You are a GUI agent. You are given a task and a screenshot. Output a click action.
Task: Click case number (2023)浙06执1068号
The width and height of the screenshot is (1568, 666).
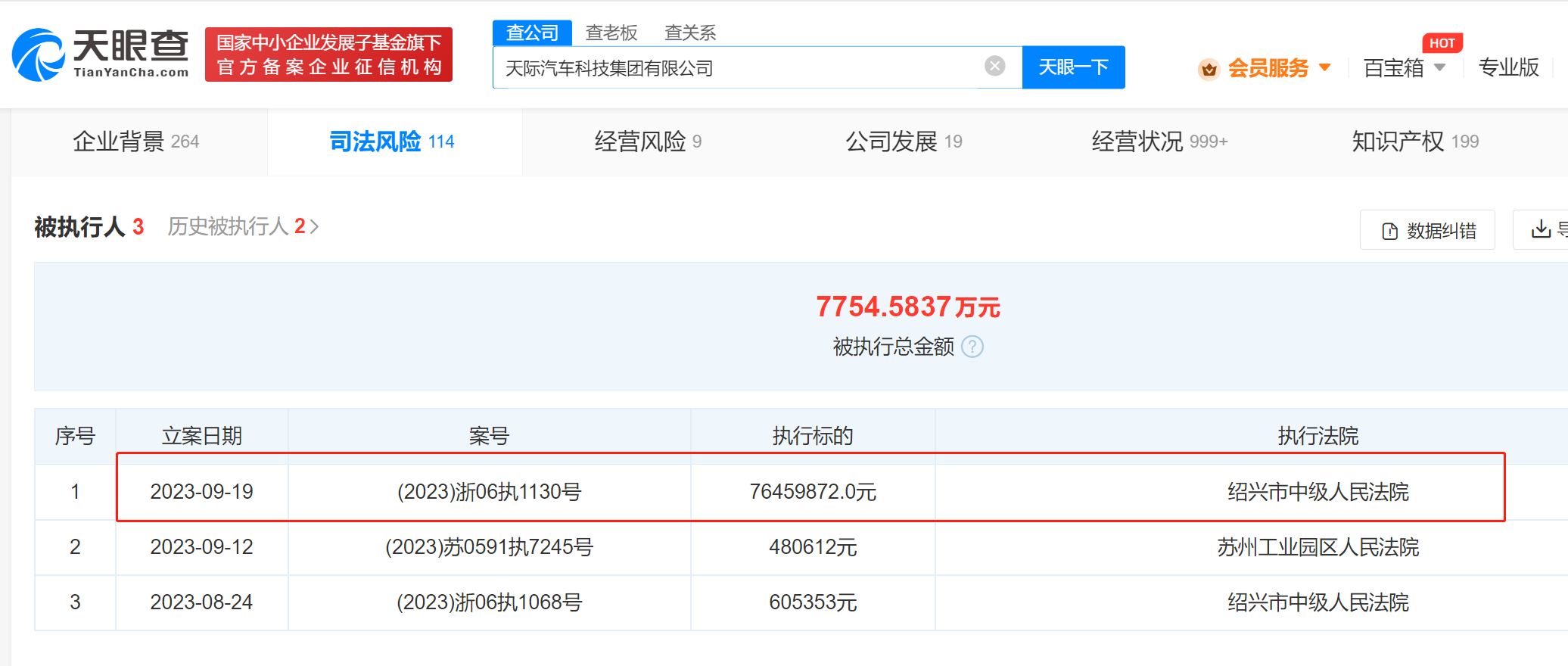click(489, 602)
